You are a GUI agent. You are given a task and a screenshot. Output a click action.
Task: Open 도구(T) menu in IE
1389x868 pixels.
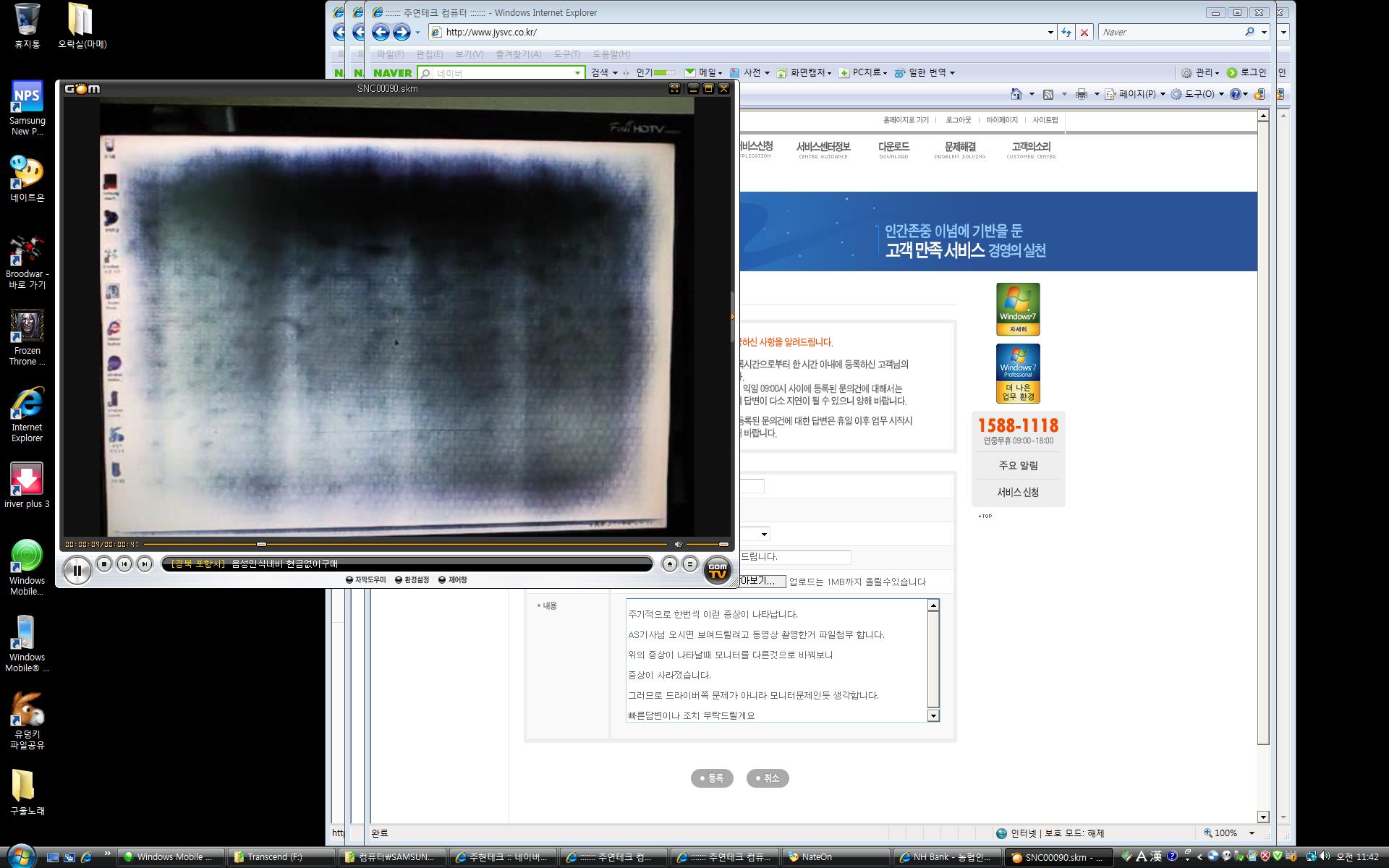566,54
